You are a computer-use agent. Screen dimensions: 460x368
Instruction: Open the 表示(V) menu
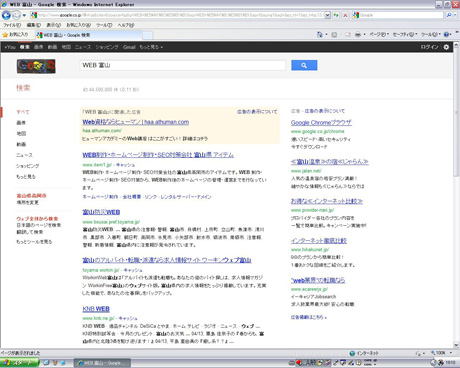[53, 25]
